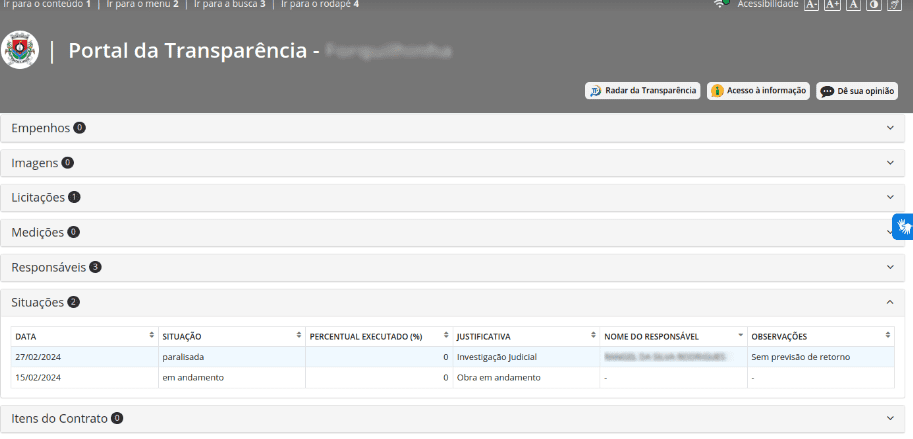The image size is (913, 439).
Task: Open the Libras sign-language widget
Action: click(x=903, y=226)
